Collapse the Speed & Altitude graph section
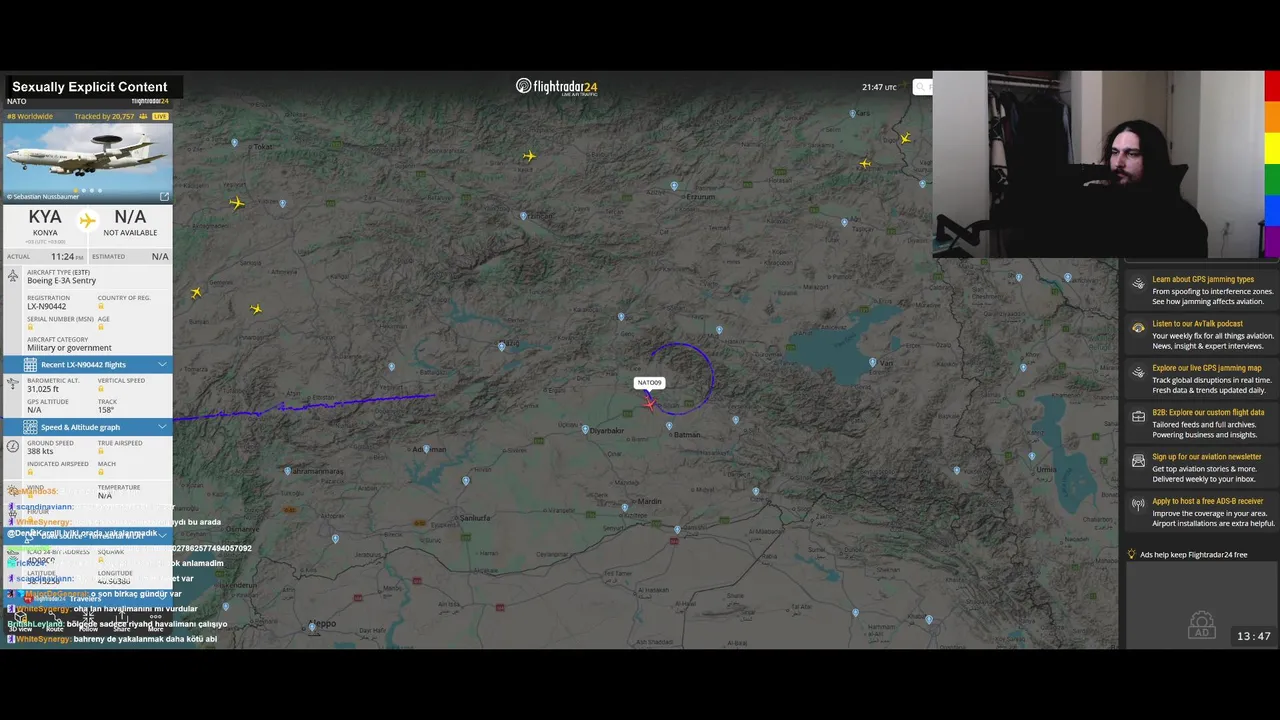The height and width of the screenshot is (720, 1280). point(162,427)
